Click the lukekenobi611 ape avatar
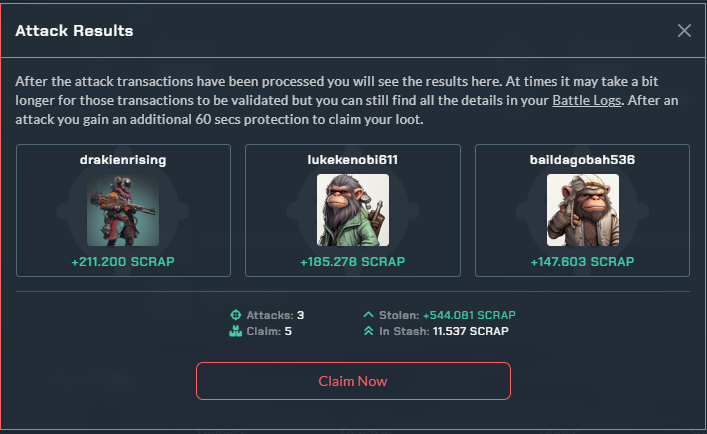 point(353,210)
